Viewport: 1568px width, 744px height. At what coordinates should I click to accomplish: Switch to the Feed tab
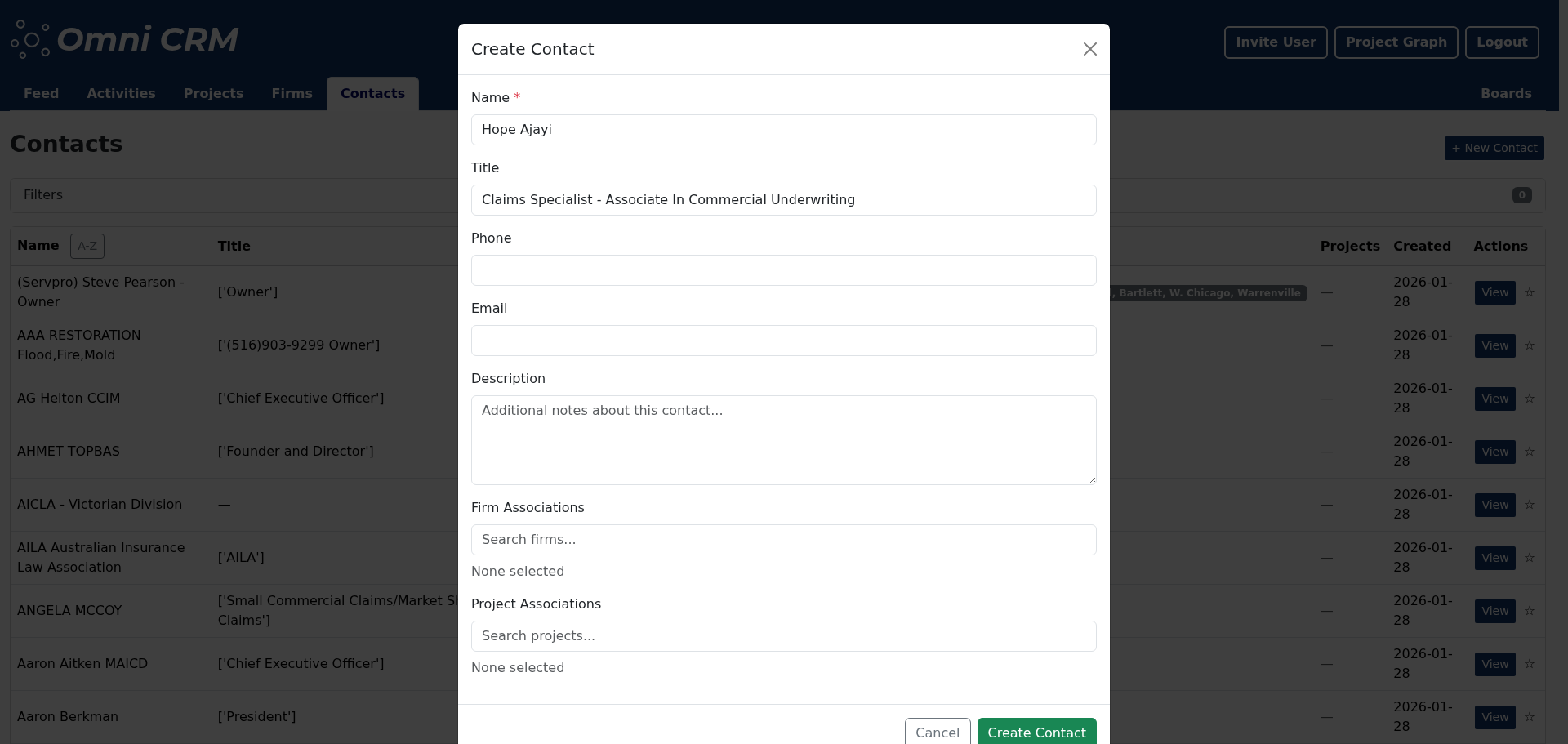point(41,94)
